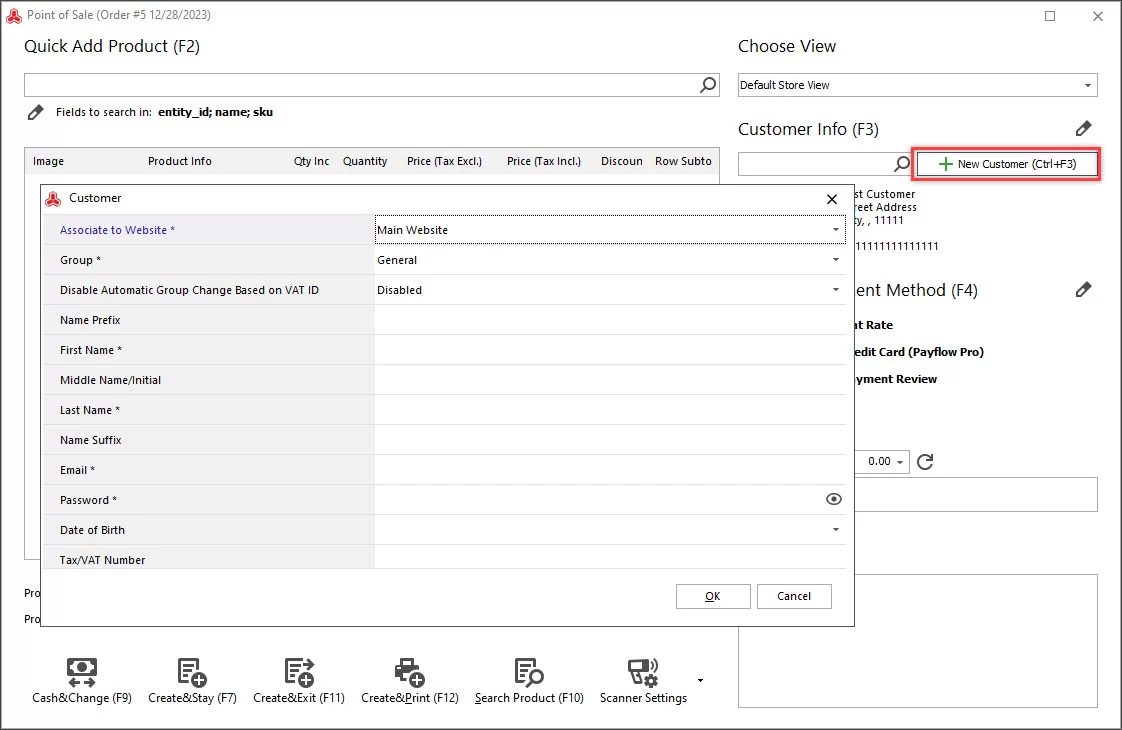Click the Create&Exit (F11) icon

coord(299,672)
